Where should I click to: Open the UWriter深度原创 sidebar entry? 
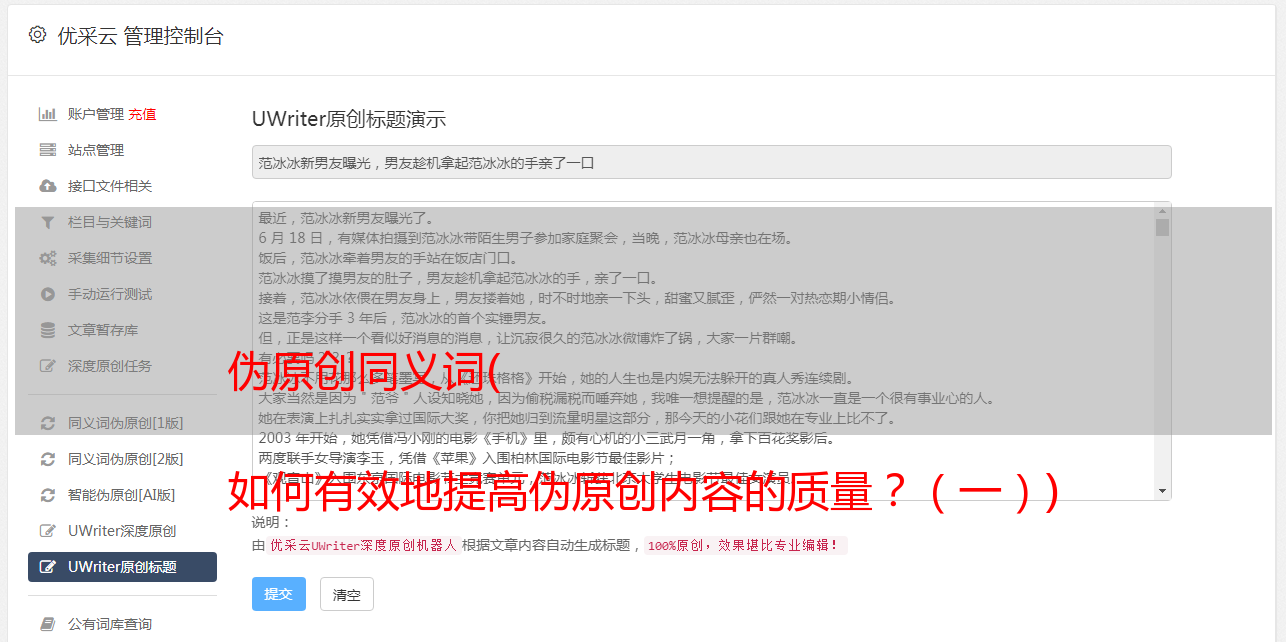pyautogui.click(x=122, y=531)
